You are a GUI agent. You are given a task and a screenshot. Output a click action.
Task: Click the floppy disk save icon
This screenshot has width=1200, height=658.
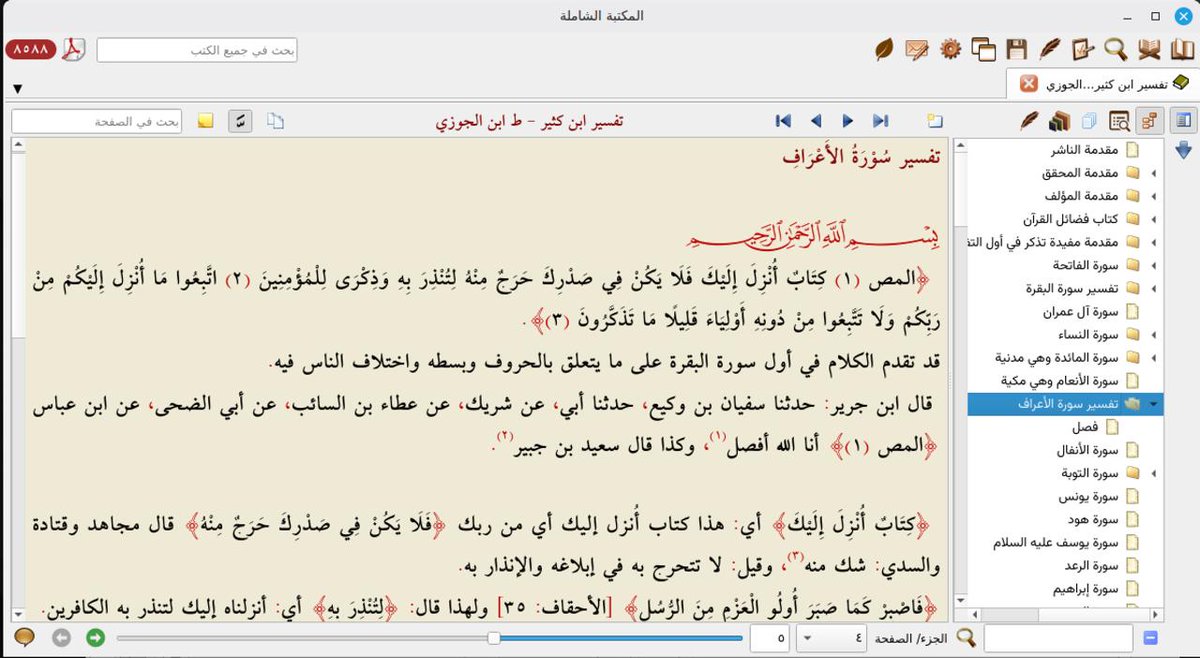tap(1017, 49)
